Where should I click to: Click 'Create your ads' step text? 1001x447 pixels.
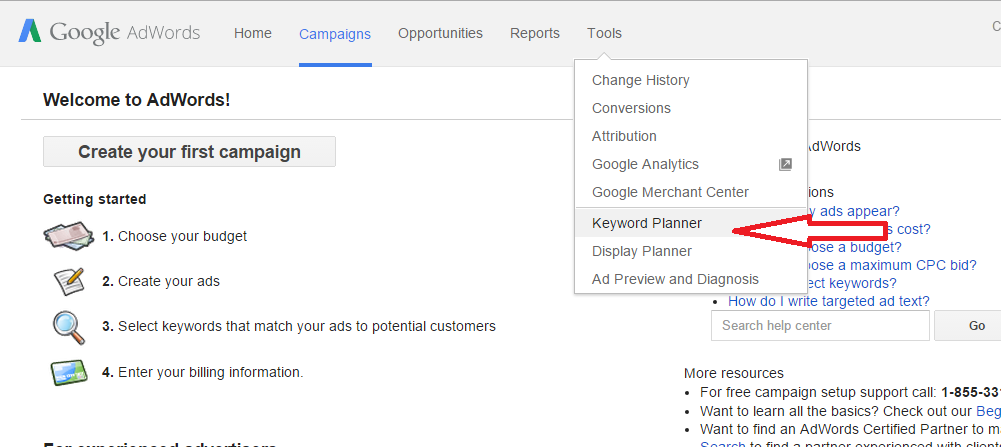pyautogui.click(x=169, y=282)
